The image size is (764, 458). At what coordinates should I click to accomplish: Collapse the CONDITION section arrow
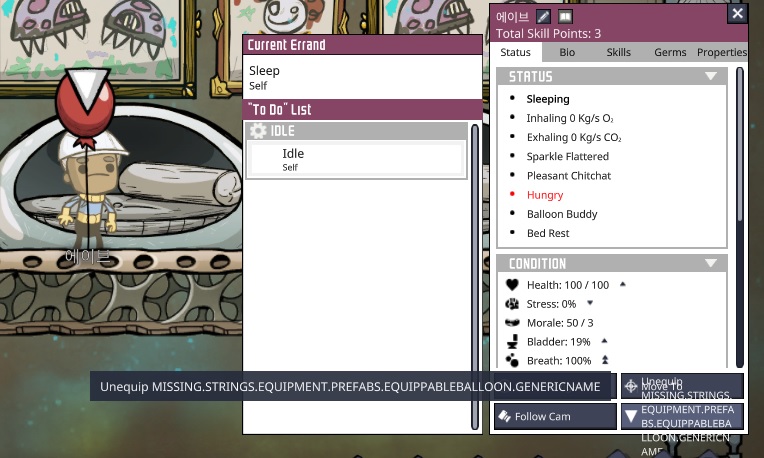[711, 264]
